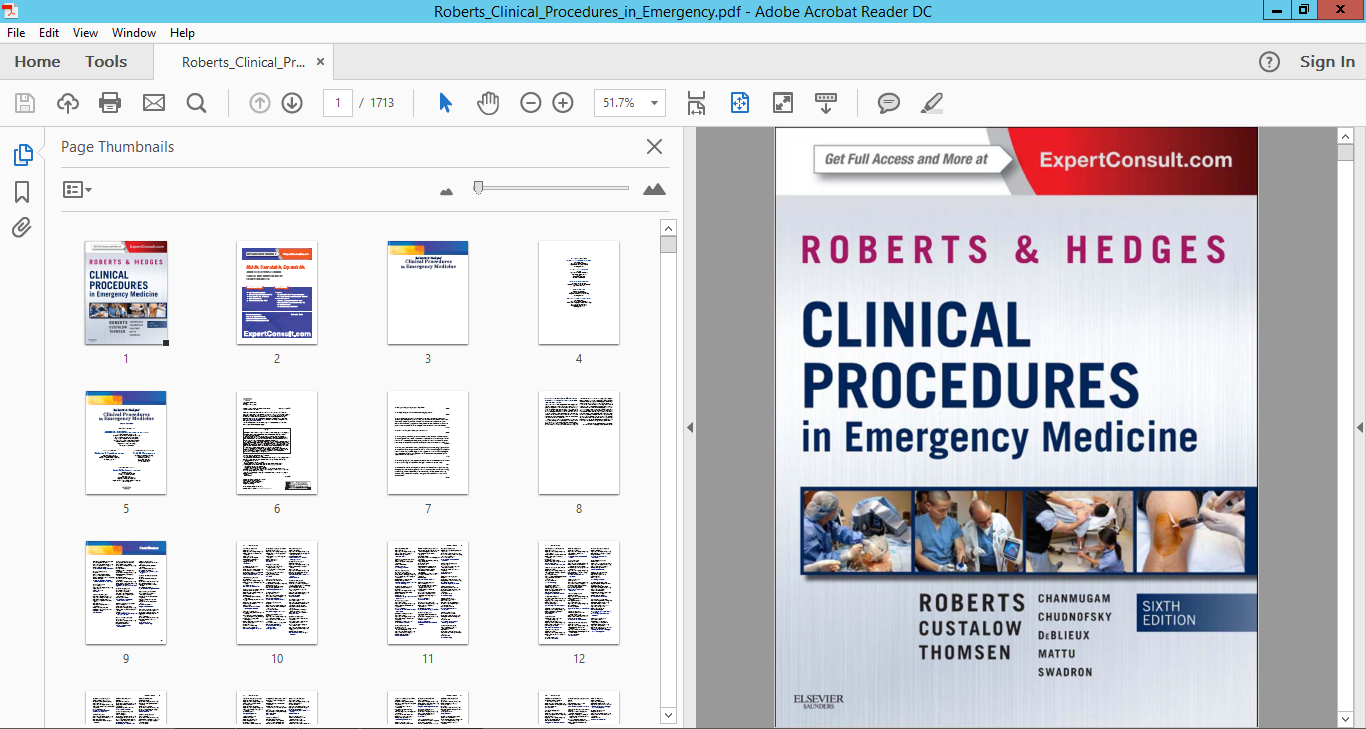Open Attachments paperclip sidebar icon

coord(22,228)
